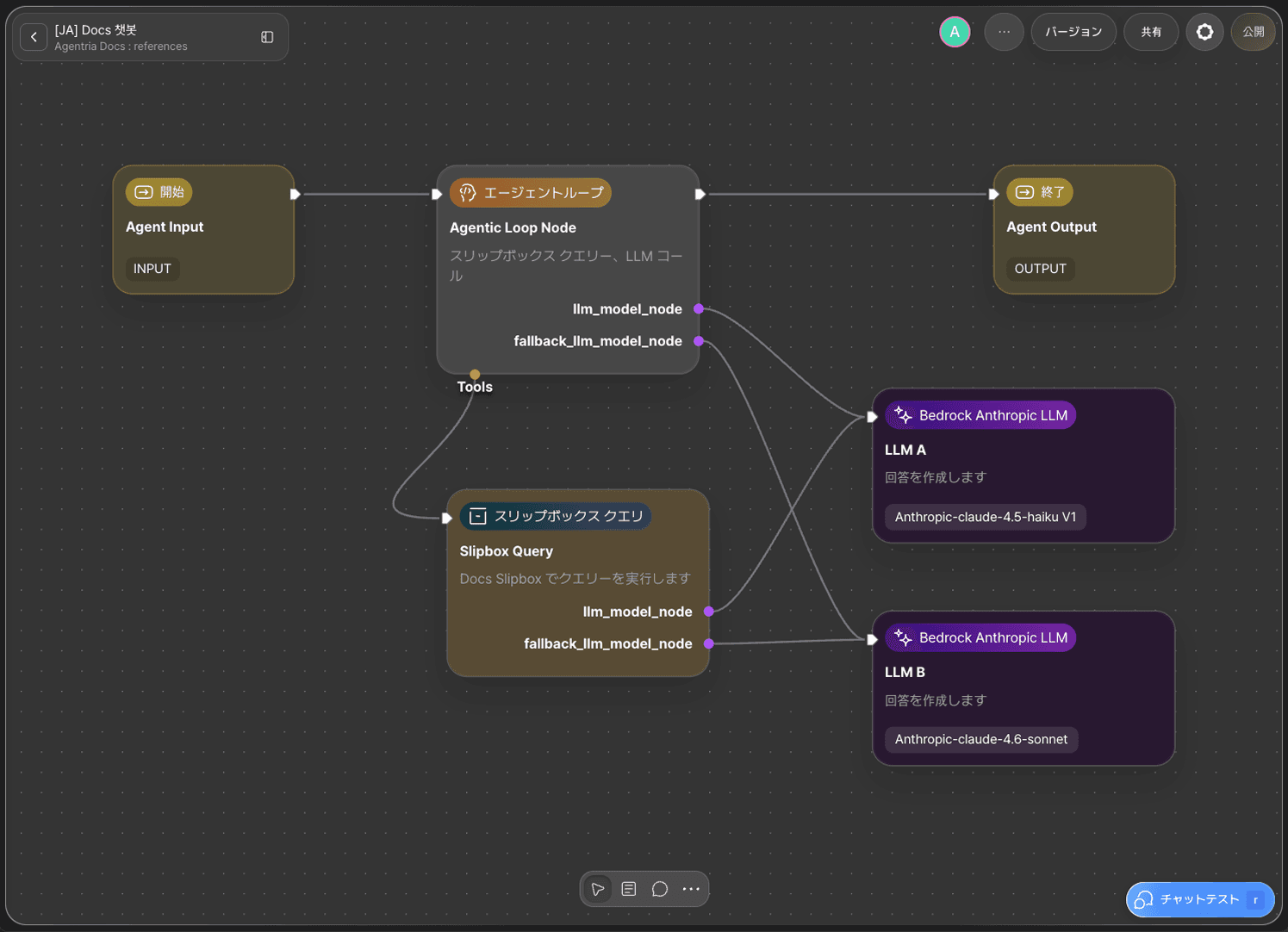The image size is (1288, 932).
Task: Click the 共有 share button
Action: [1151, 32]
